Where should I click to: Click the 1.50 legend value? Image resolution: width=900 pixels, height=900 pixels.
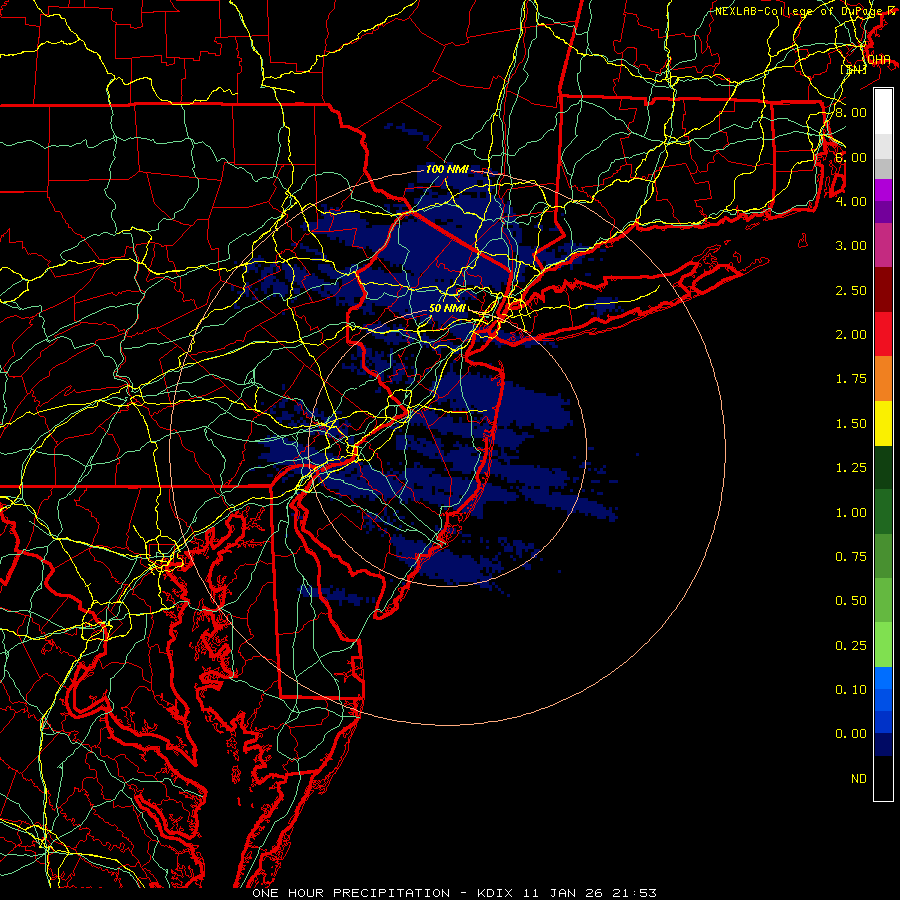tap(851, 424)
